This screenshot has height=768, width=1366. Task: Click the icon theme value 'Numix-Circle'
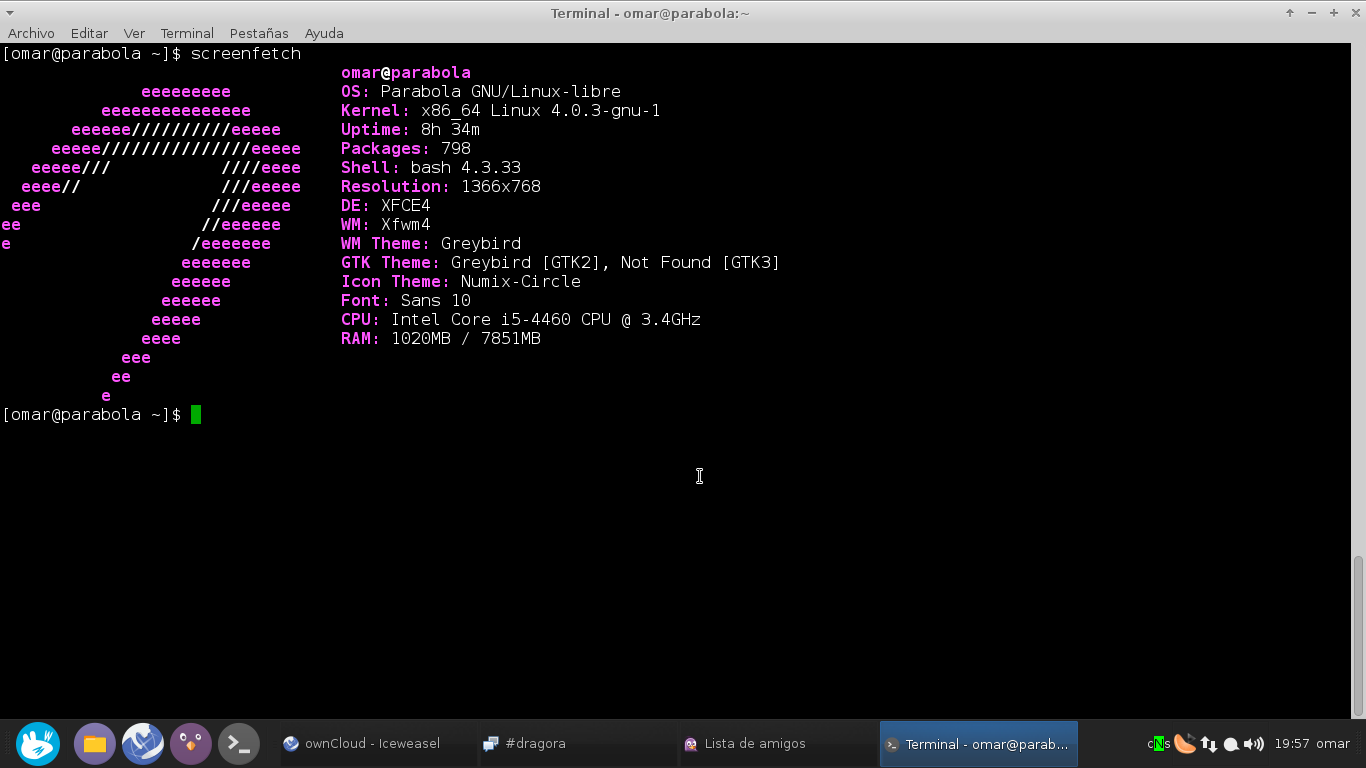pos(521,282)
